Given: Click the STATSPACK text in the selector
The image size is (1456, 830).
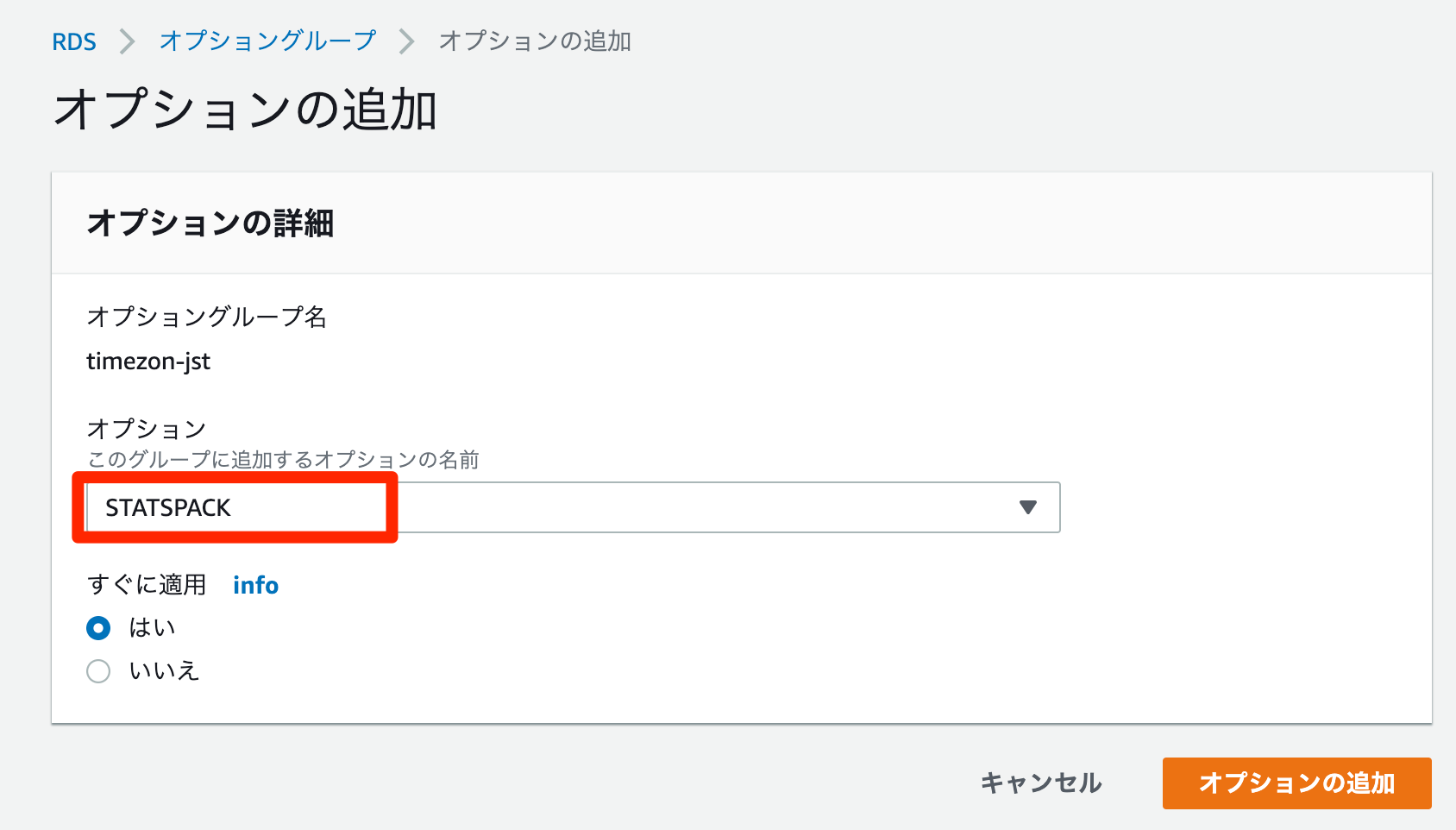Looking at the screenshot, I should click(x=169, y=507).
